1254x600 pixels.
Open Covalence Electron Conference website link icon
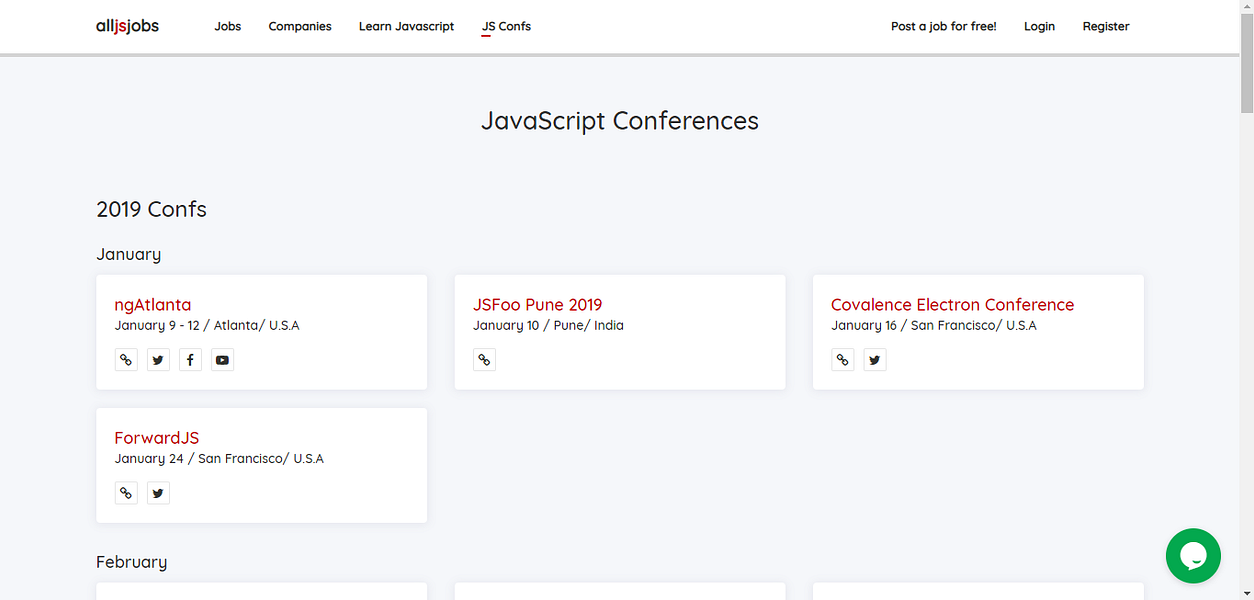[842, 360]
